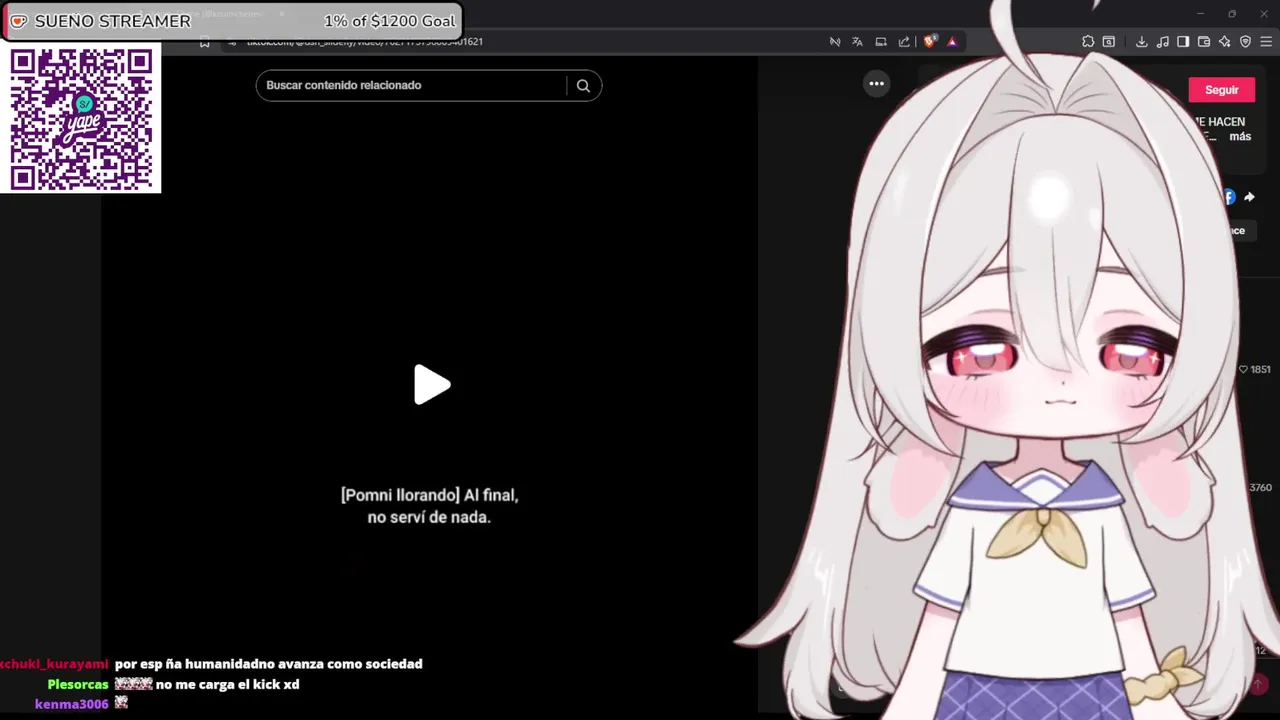
Task: Click the video caption 'no serví de nada.'
Action: point(429,518)
